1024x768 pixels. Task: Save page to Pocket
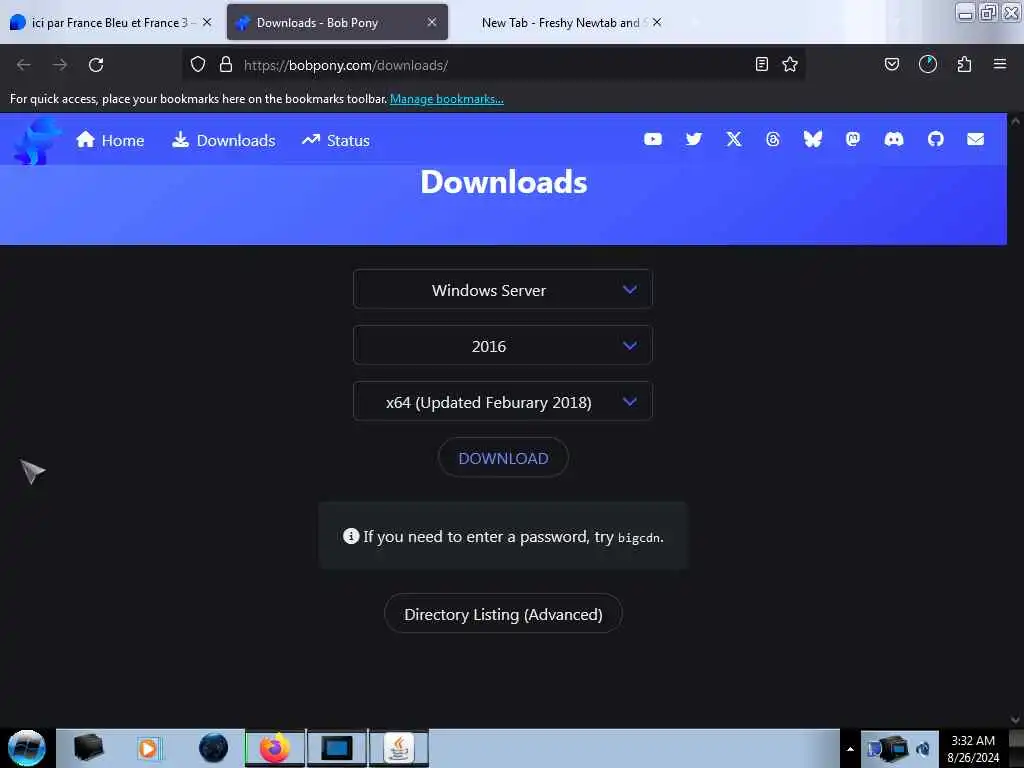pos(891,64)
